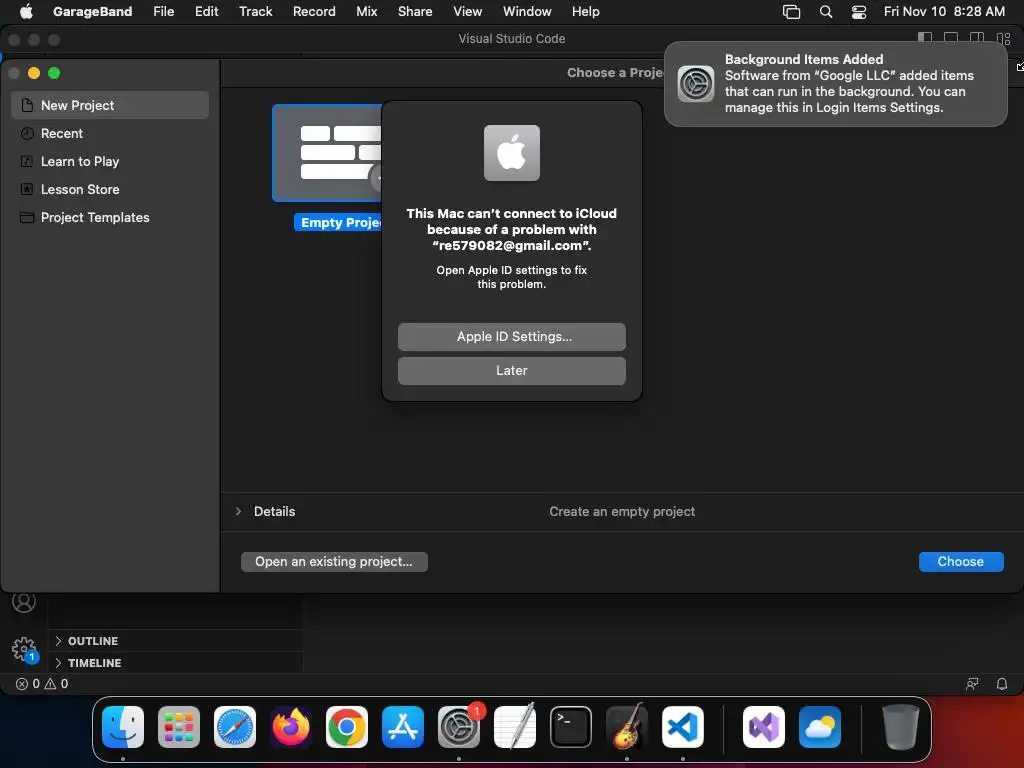Click the screen mirroring menu bar icon

[x=792, y=12]
